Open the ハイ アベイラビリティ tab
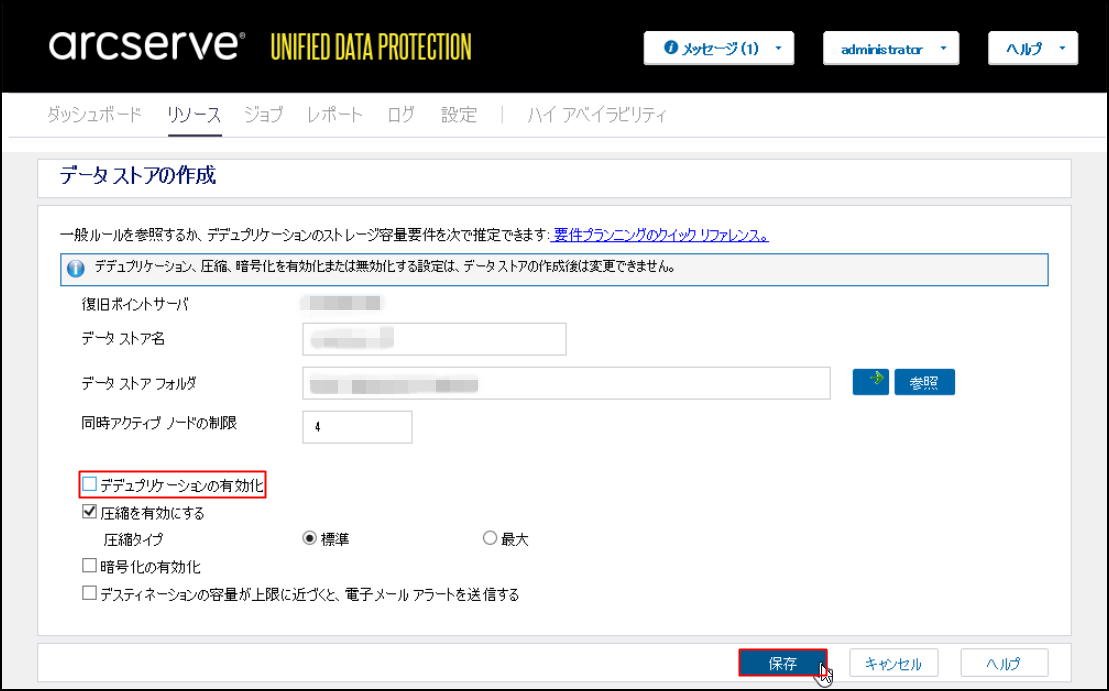Image resolution: width=1109 pixels, height=691 pixels. click(597, 115)
